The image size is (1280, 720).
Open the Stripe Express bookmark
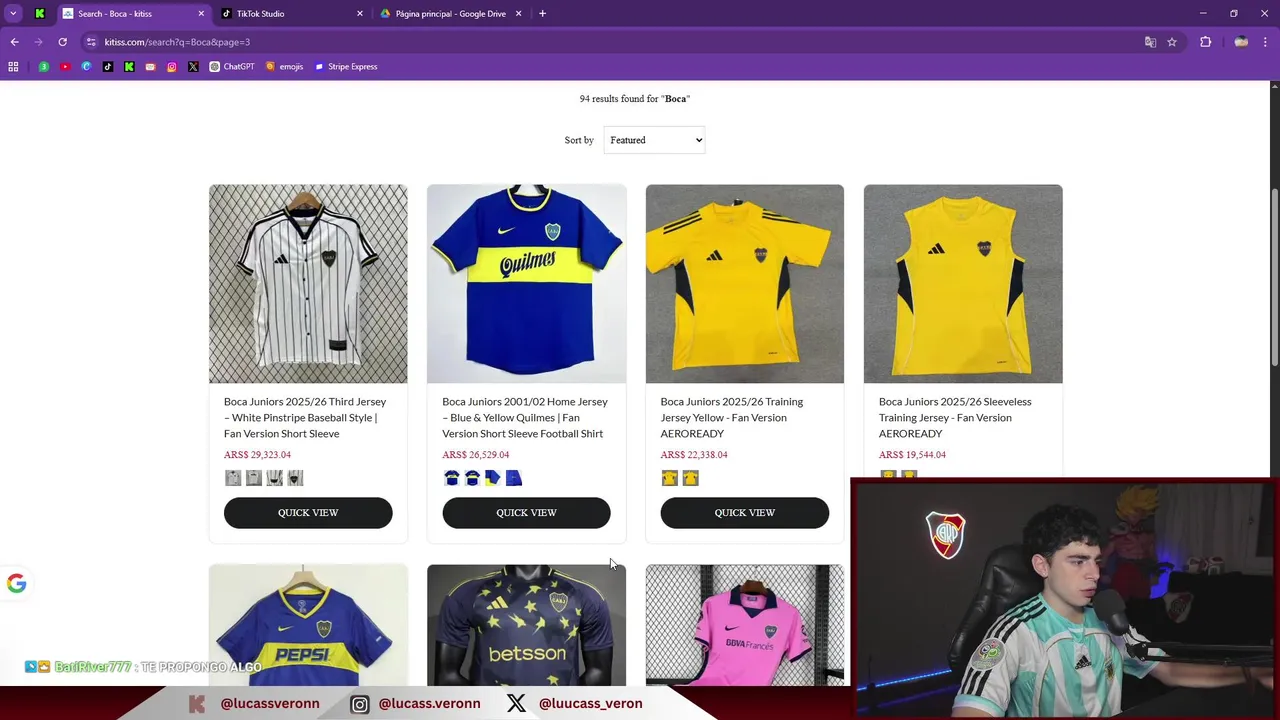pos(346,67)
